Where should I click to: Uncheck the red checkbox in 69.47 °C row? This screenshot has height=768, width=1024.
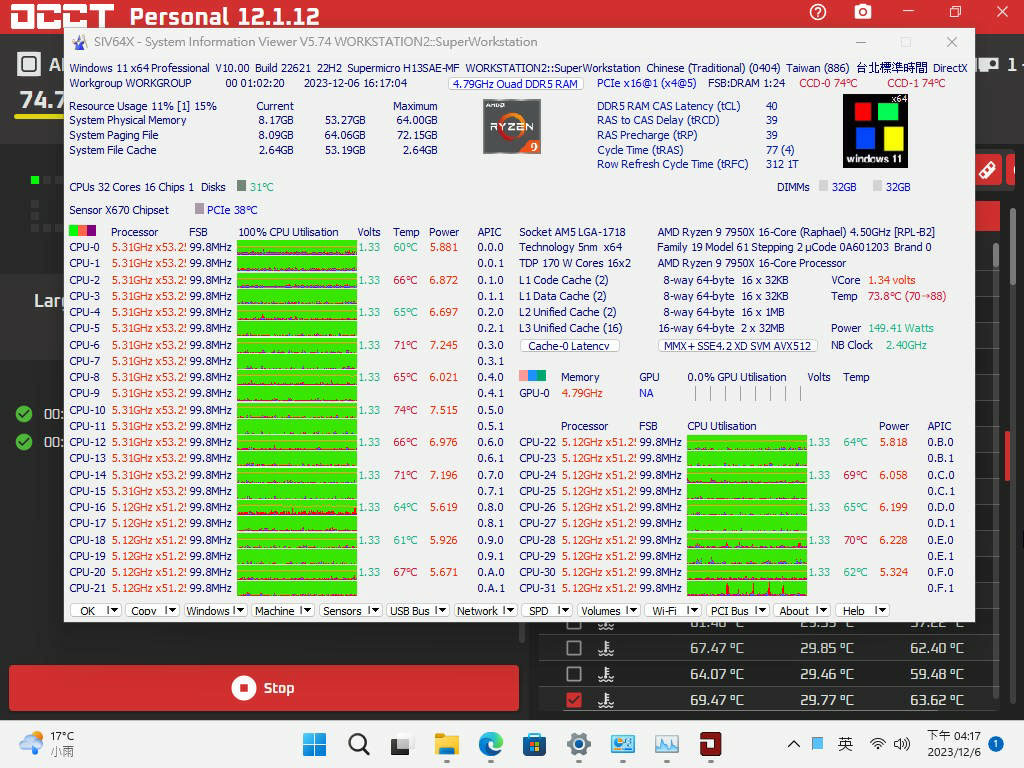point(574,700)
